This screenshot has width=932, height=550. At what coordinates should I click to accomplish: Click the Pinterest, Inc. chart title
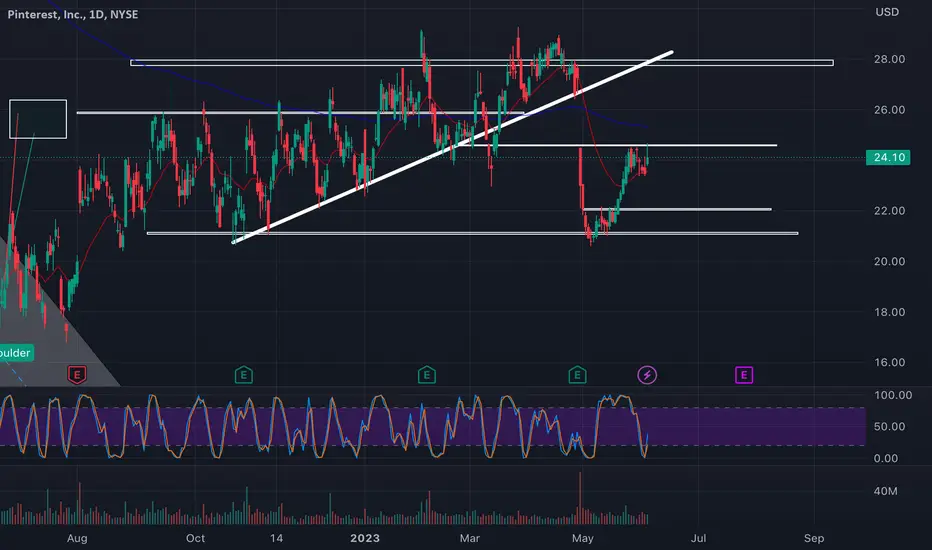coord(73,14)
